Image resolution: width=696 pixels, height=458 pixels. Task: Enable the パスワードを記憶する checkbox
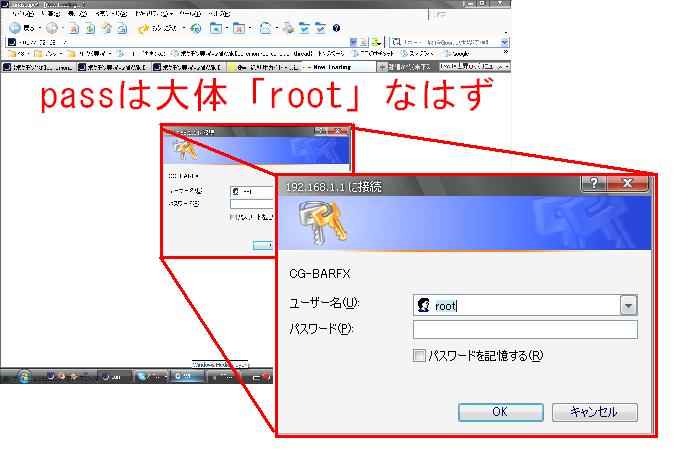pyautogui.click(x=419, y=356)
